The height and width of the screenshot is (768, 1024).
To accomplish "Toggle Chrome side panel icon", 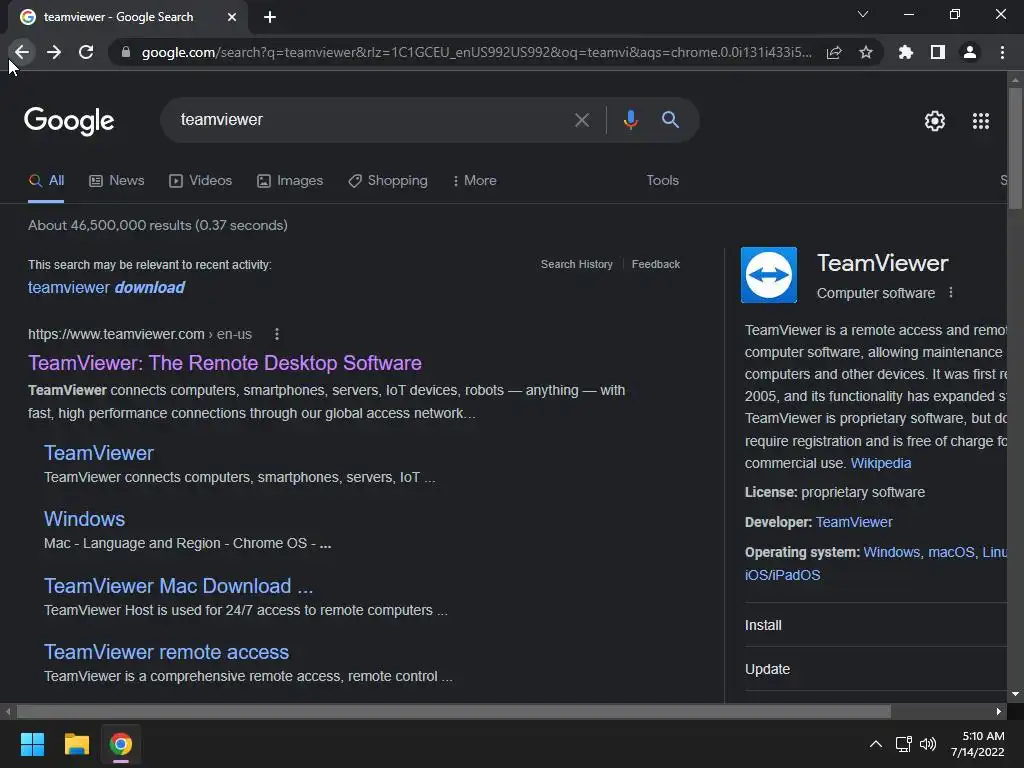I will point(938,52).
